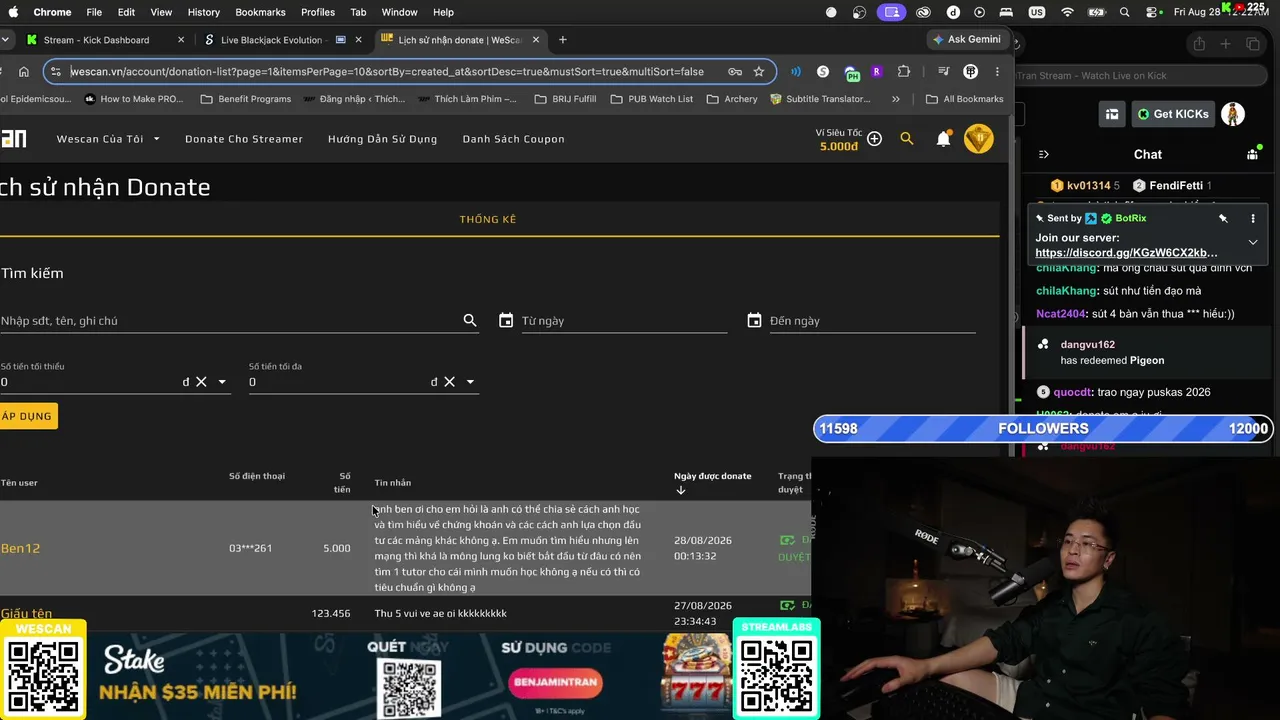The height and width of the screenshot is (720, 1280).
Task: Click the 03***261 phone number cell
Action: [250, 548]
